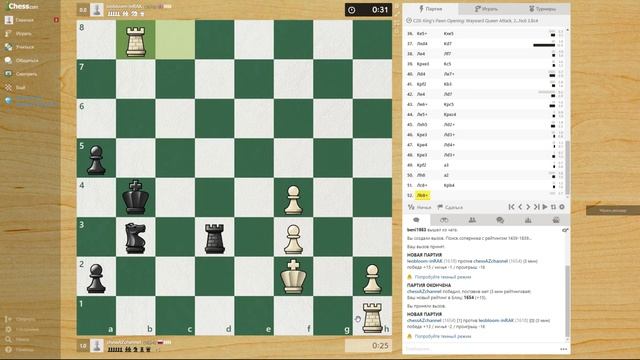Select black's move Крb4 in row 51
640x360 pixels.
pos(449,185)
